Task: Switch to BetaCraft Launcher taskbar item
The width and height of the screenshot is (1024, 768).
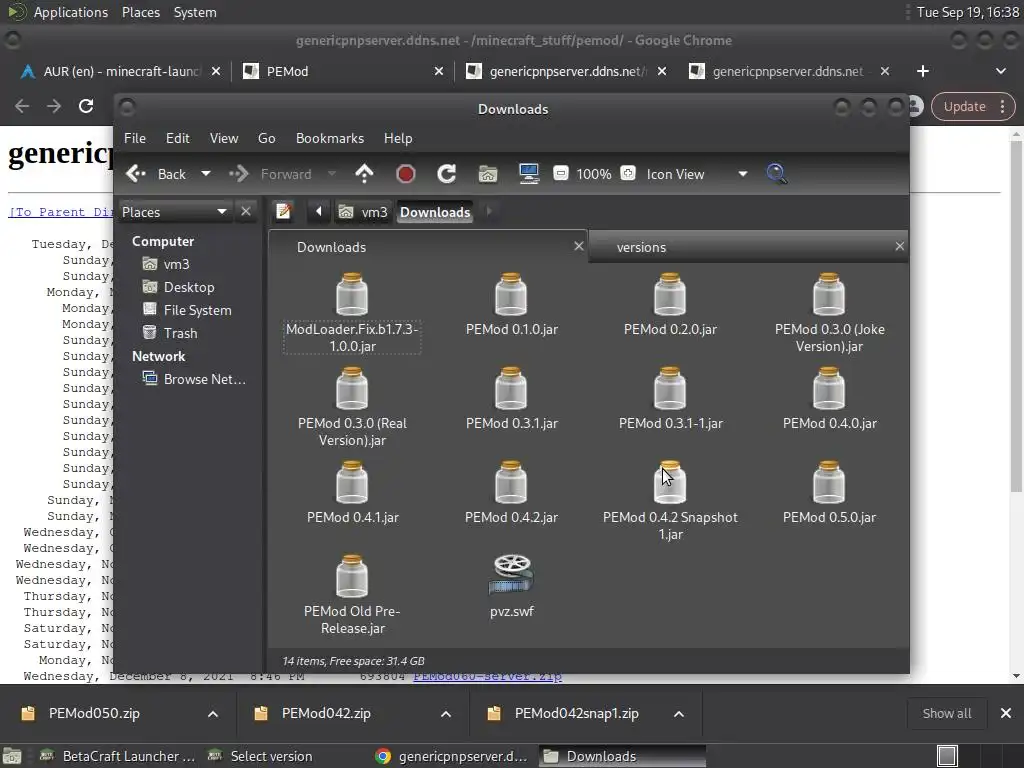Action: coord(118,756)
